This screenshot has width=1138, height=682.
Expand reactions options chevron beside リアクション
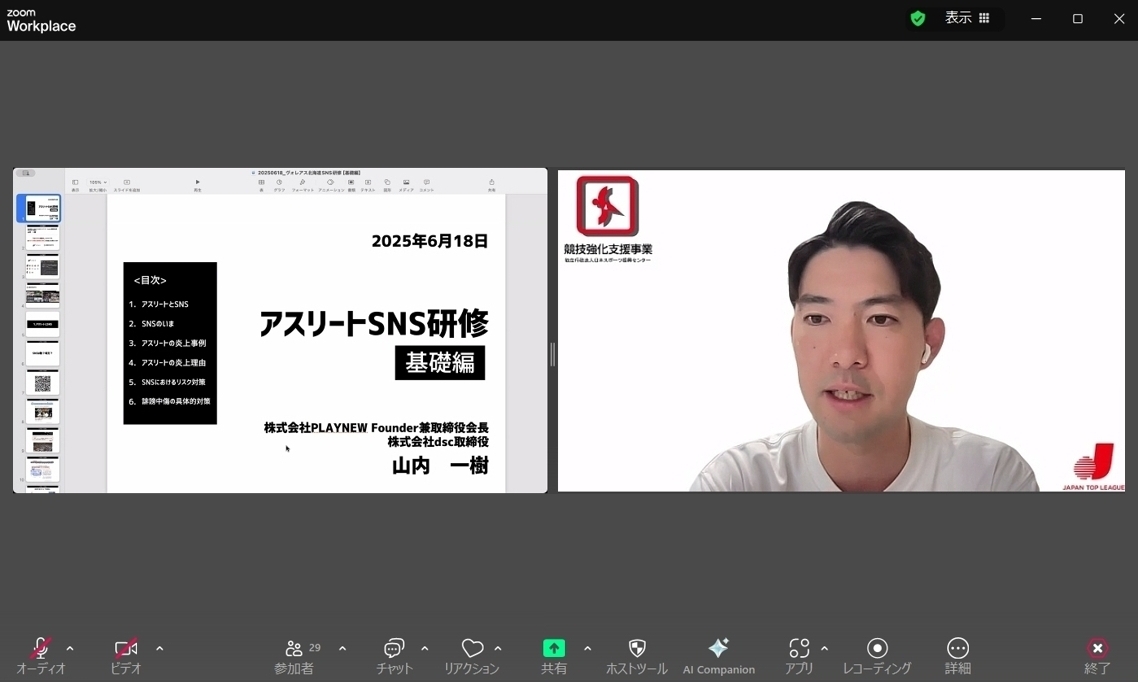tap(498, 648)
